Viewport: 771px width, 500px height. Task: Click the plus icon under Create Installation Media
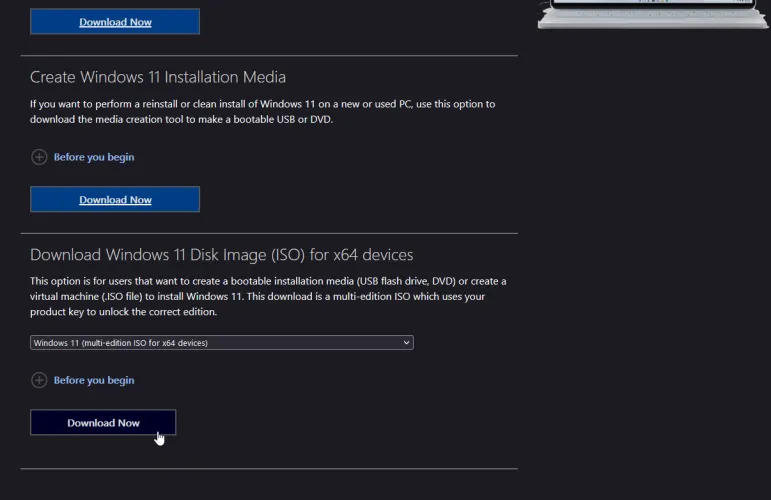(x=39, y=157)
